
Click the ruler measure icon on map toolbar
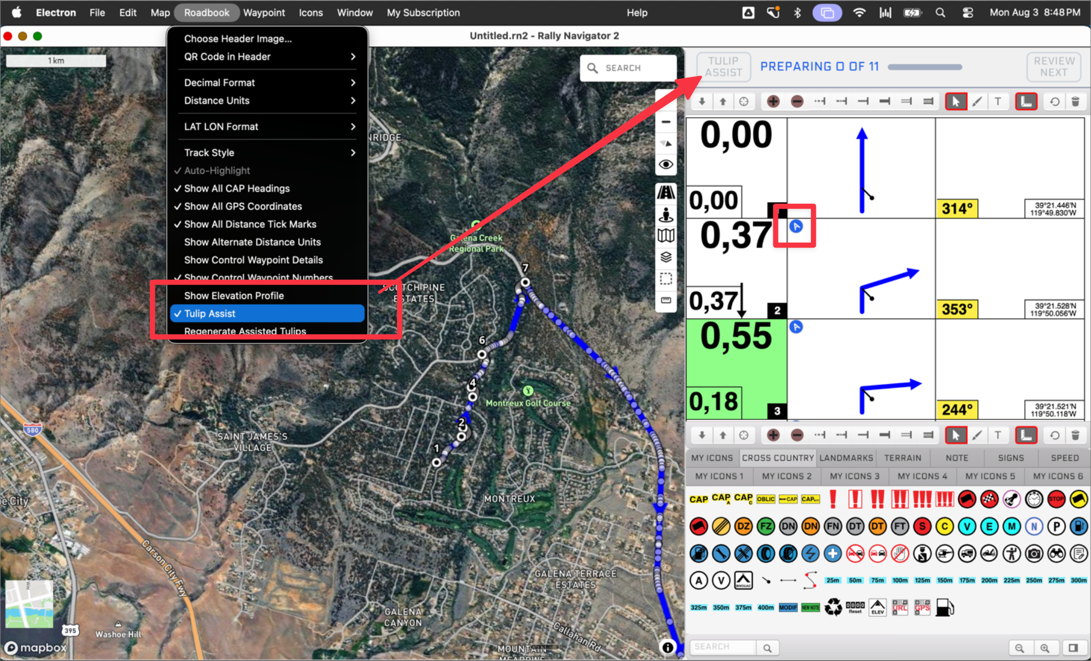[666, 301]
